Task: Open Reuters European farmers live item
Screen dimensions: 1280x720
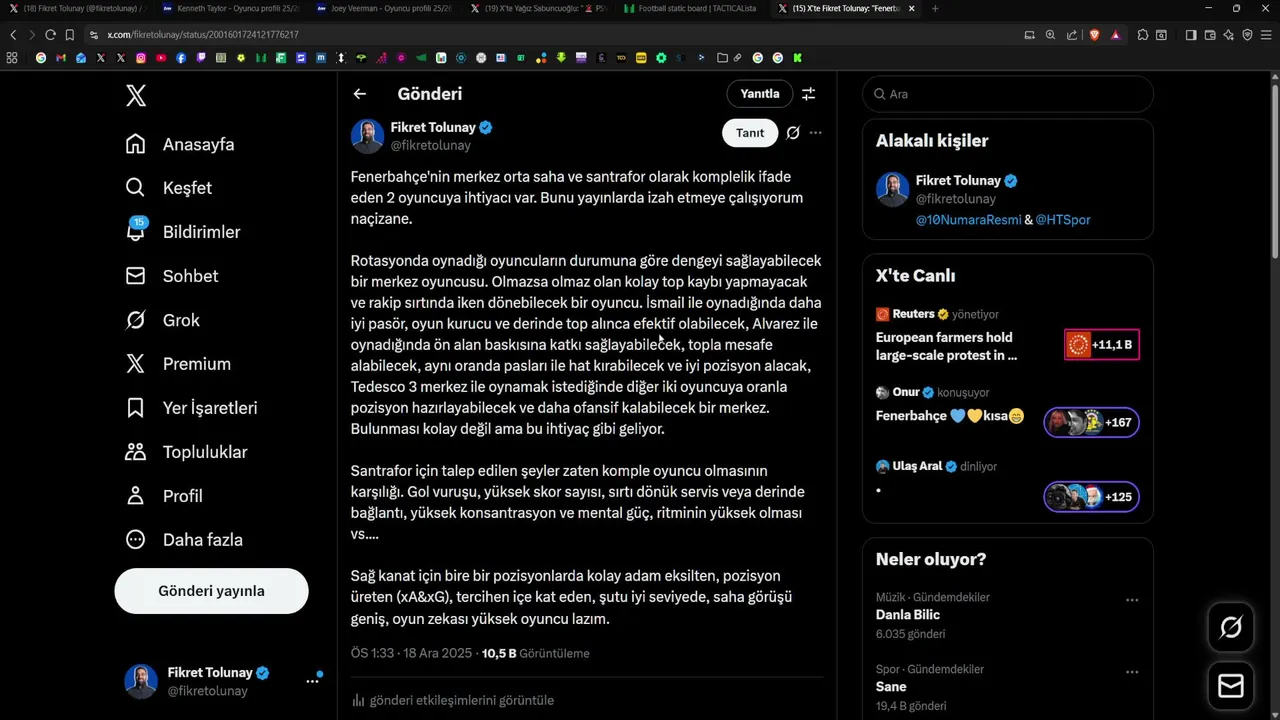Action: tap(1008, 335)
